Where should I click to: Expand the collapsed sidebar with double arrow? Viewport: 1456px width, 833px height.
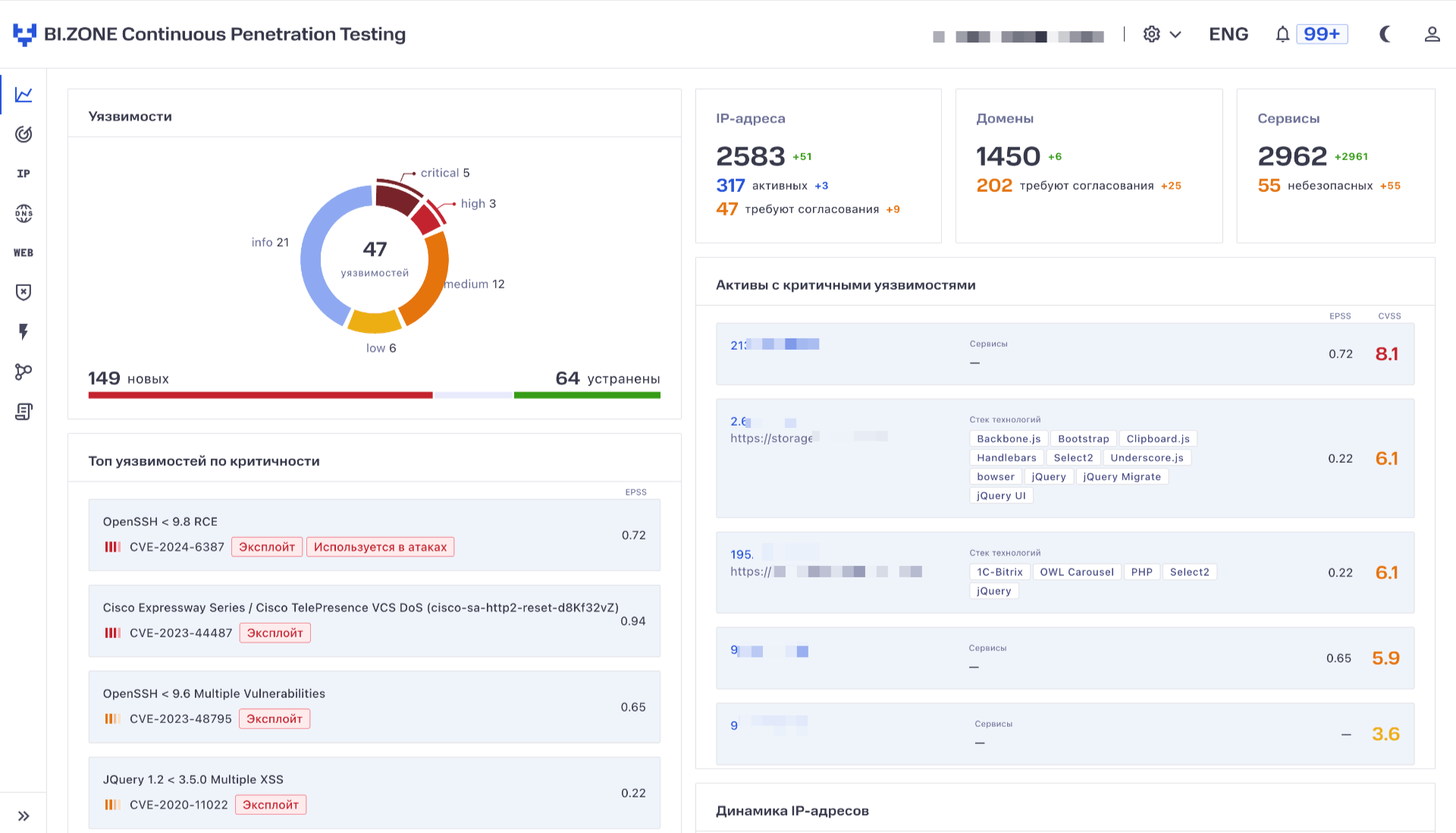pyautogui.click(x=24, y=816)
